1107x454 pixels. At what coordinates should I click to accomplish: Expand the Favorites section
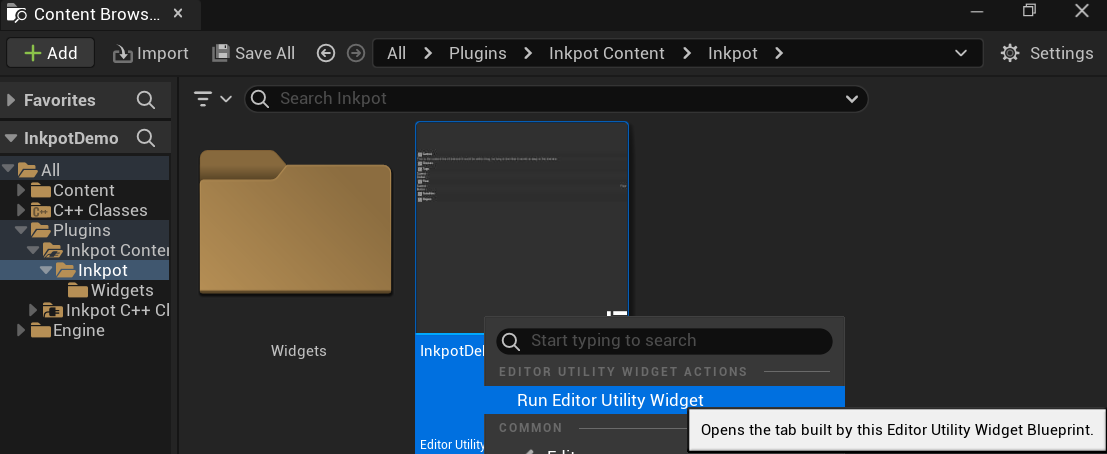click(x=10, y=100)
